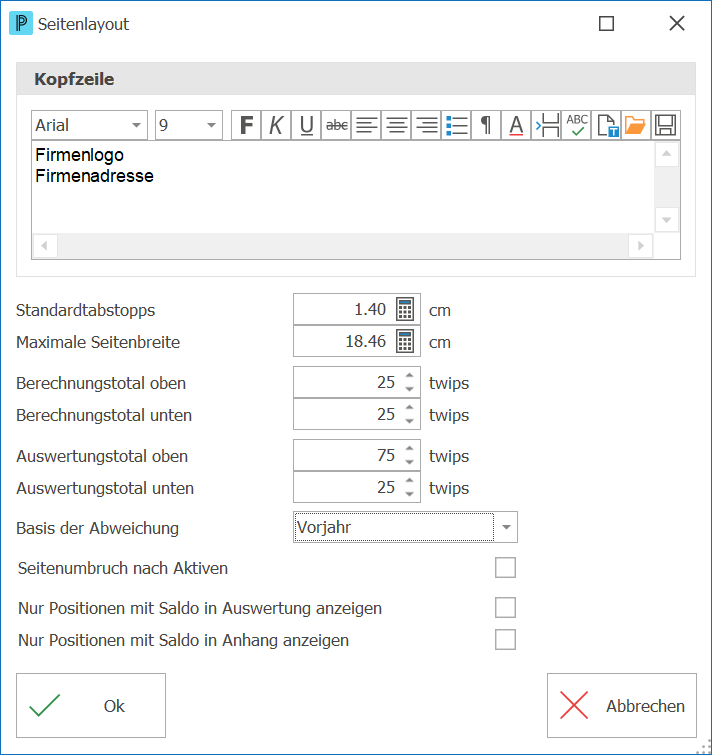Increase Berechnungstotal unten value
Image resolution: width=712 pixels, height=755 pixels.
[x=409, y=407]
